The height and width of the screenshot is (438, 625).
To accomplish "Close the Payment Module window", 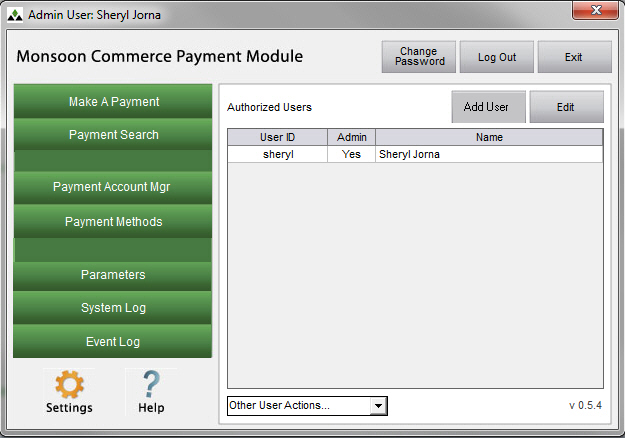I will [x=596, y=10].
